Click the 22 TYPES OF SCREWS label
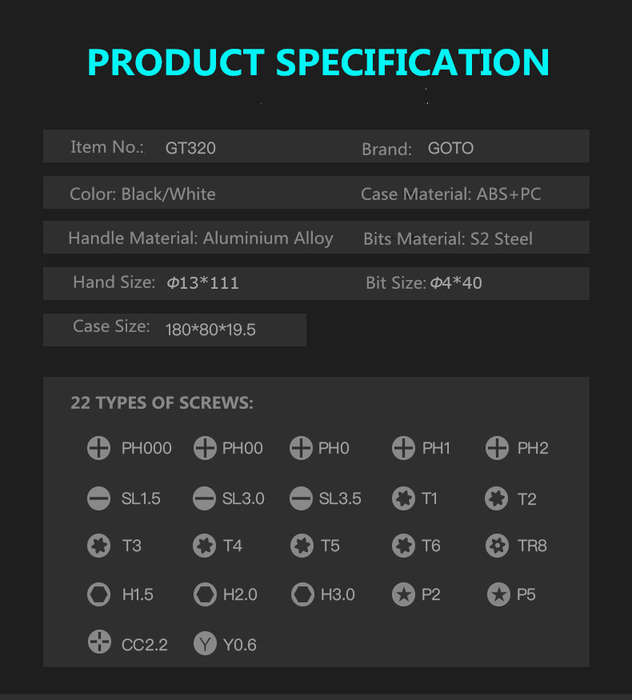The height and width of the screenshot is (700, 632). click(x=162, y=403)
